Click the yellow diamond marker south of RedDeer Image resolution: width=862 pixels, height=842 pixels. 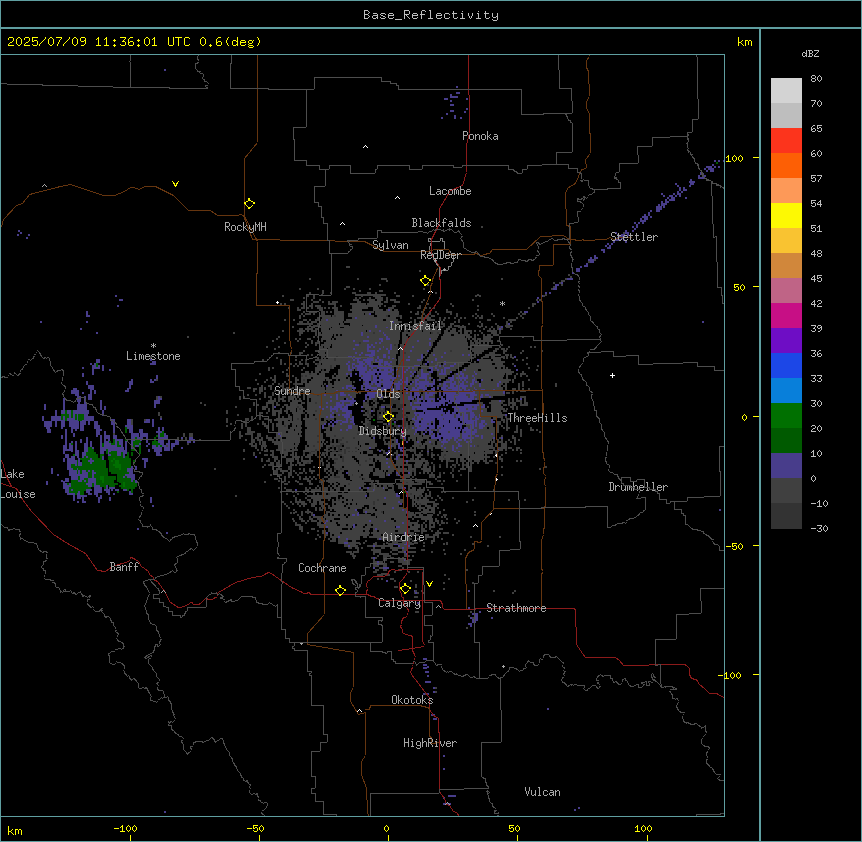(x=425, y=281)
